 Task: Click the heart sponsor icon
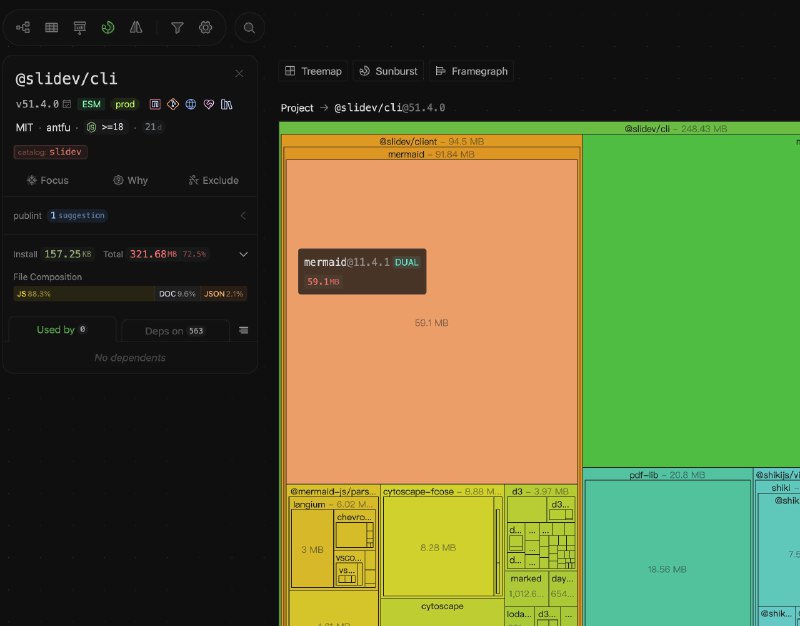[209, 104]
